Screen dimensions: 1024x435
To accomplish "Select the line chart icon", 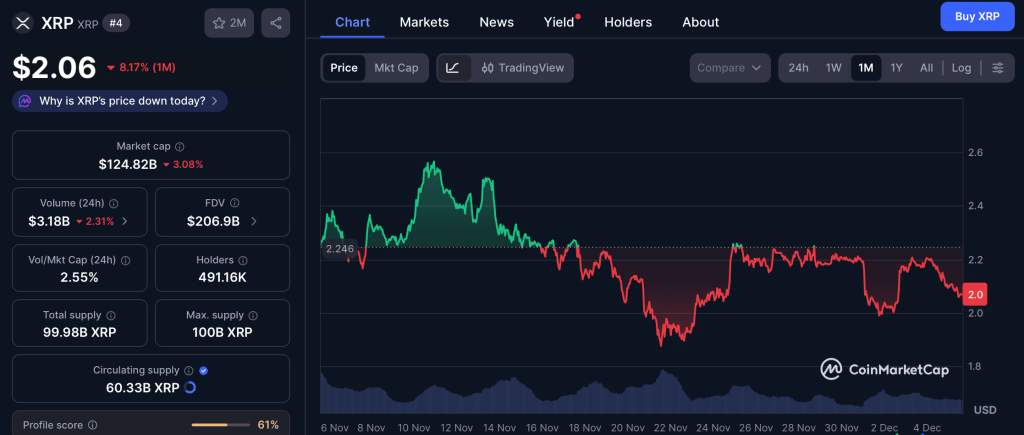I will [454, 68].
